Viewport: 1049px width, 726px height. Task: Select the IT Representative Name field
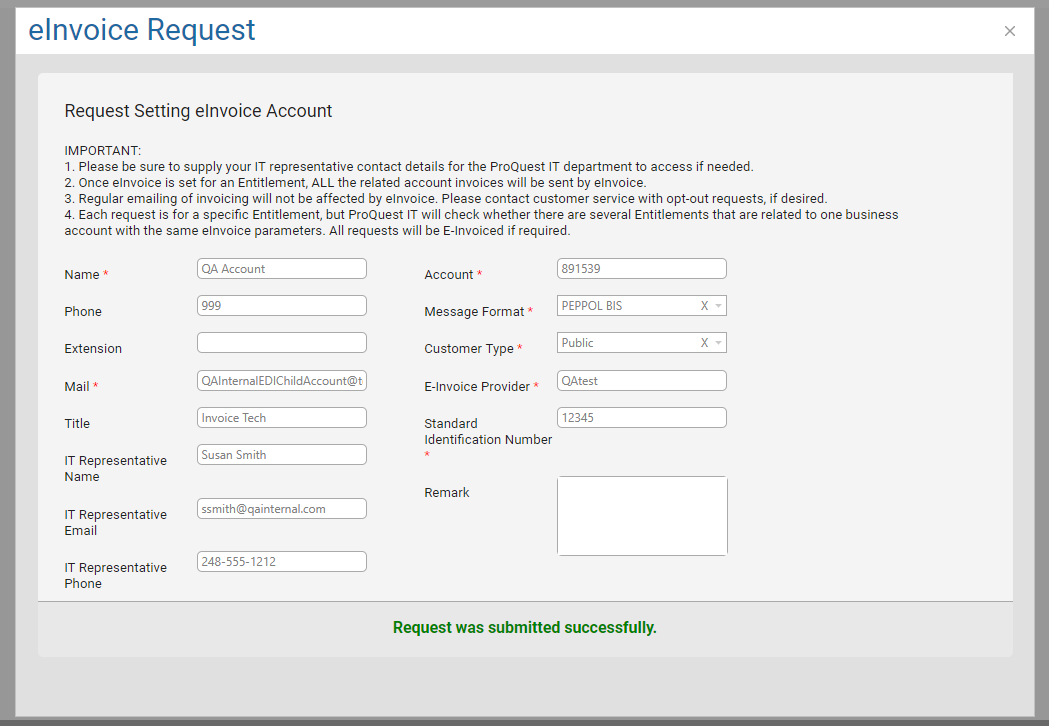tap(281, 454)
